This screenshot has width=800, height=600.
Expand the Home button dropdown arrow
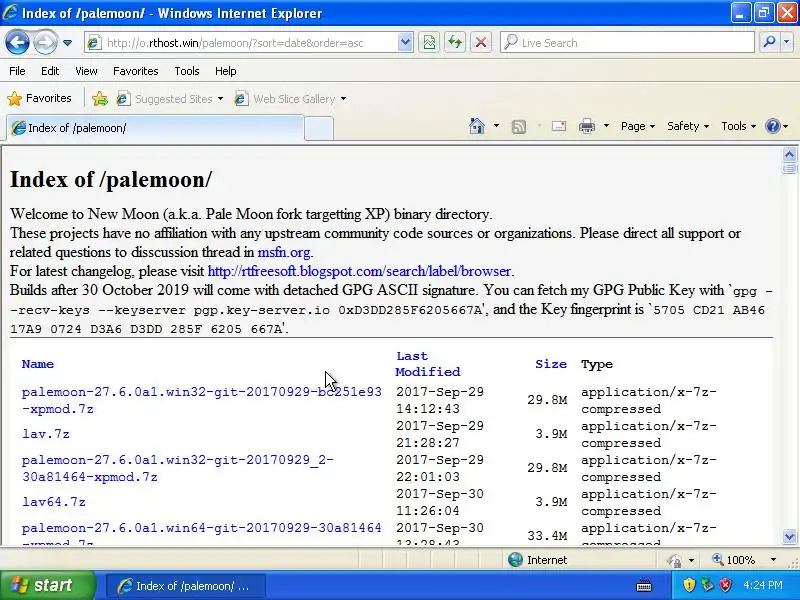coord(496,126)
